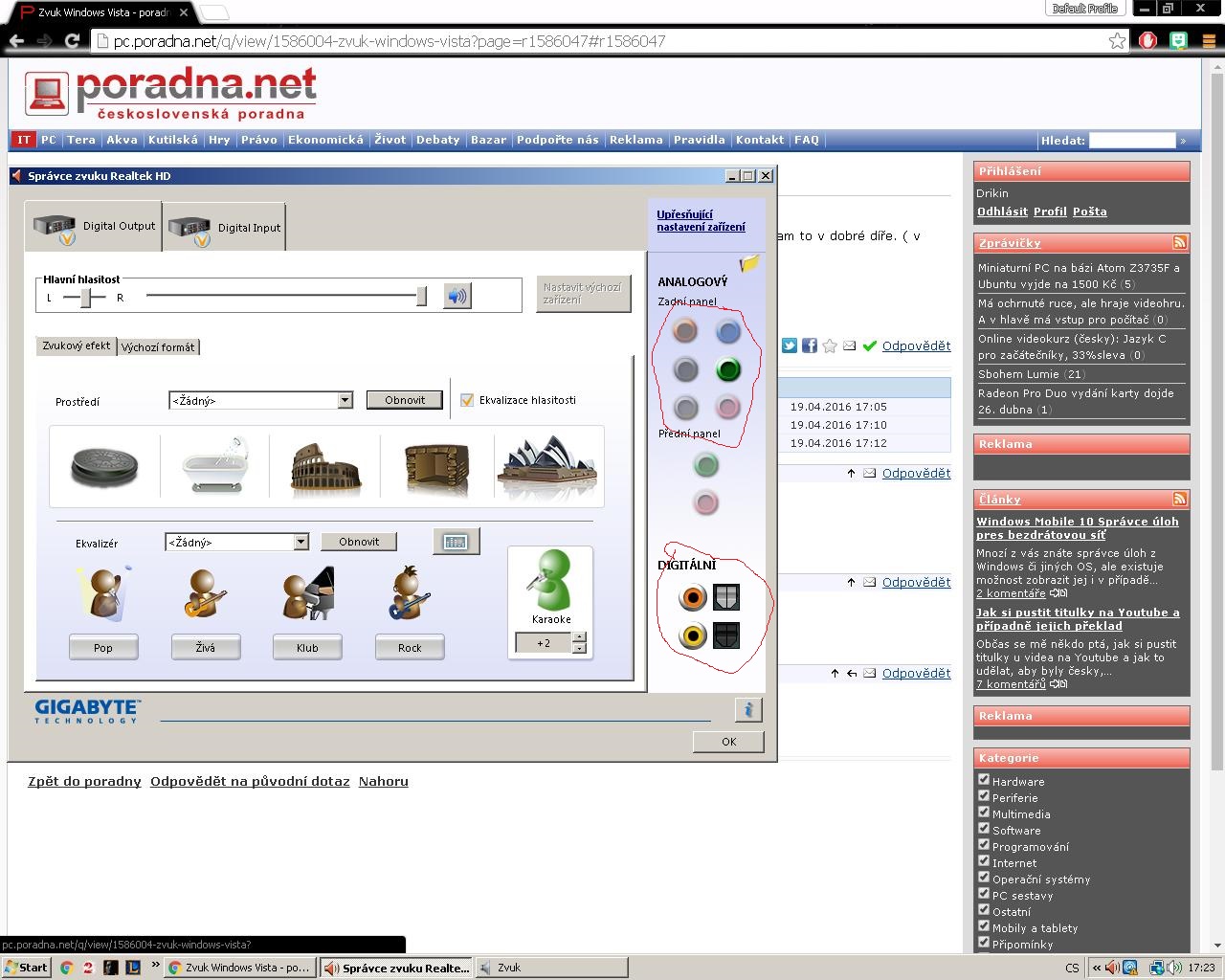Toggle the Periferie category checkbox
The width and height of the screenshot is (1225, 980).
pyautogui.click(x=983, y=796)
